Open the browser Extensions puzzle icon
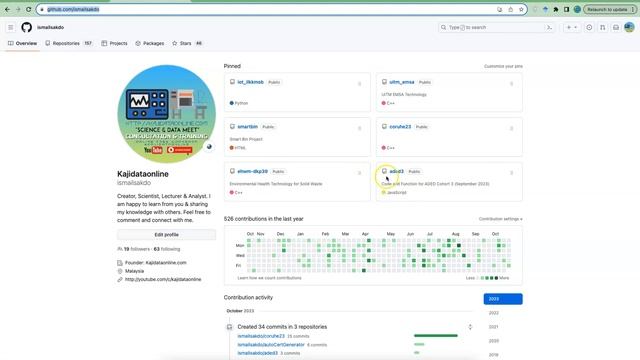Image resolution: width=640 pixels, height=360 pixels. coord(556,9)
